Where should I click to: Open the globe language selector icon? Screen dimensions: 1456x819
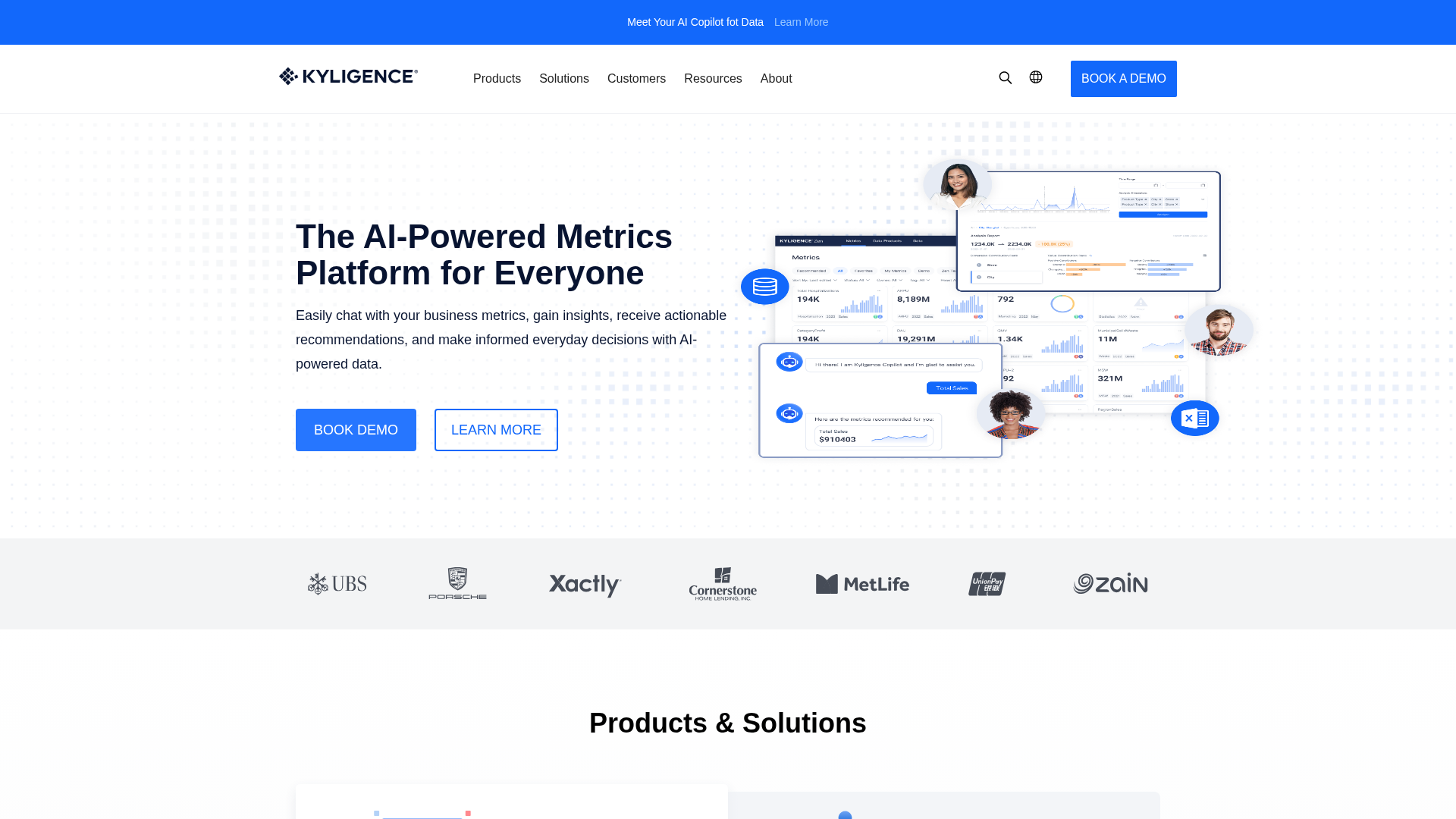coord(1035,77)
